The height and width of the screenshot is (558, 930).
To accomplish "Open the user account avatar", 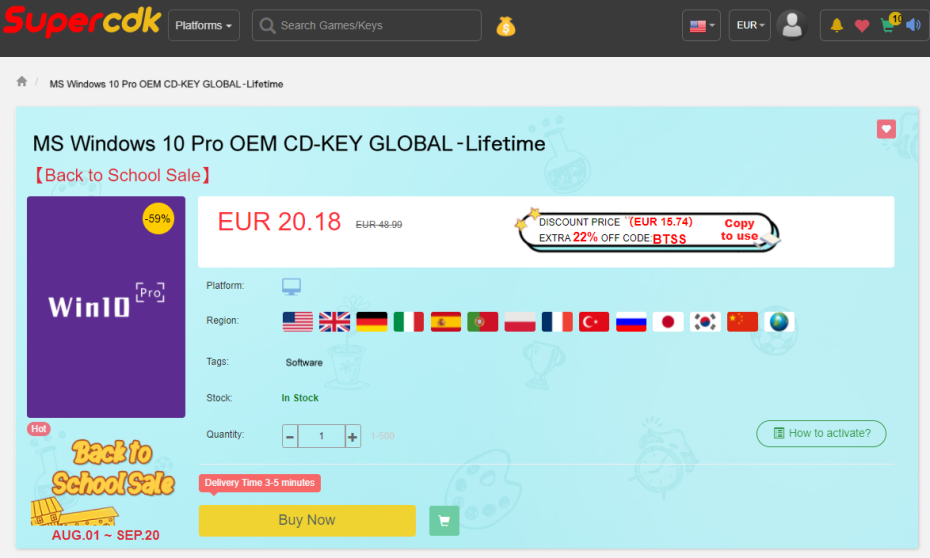I will (x=792, y=25).
